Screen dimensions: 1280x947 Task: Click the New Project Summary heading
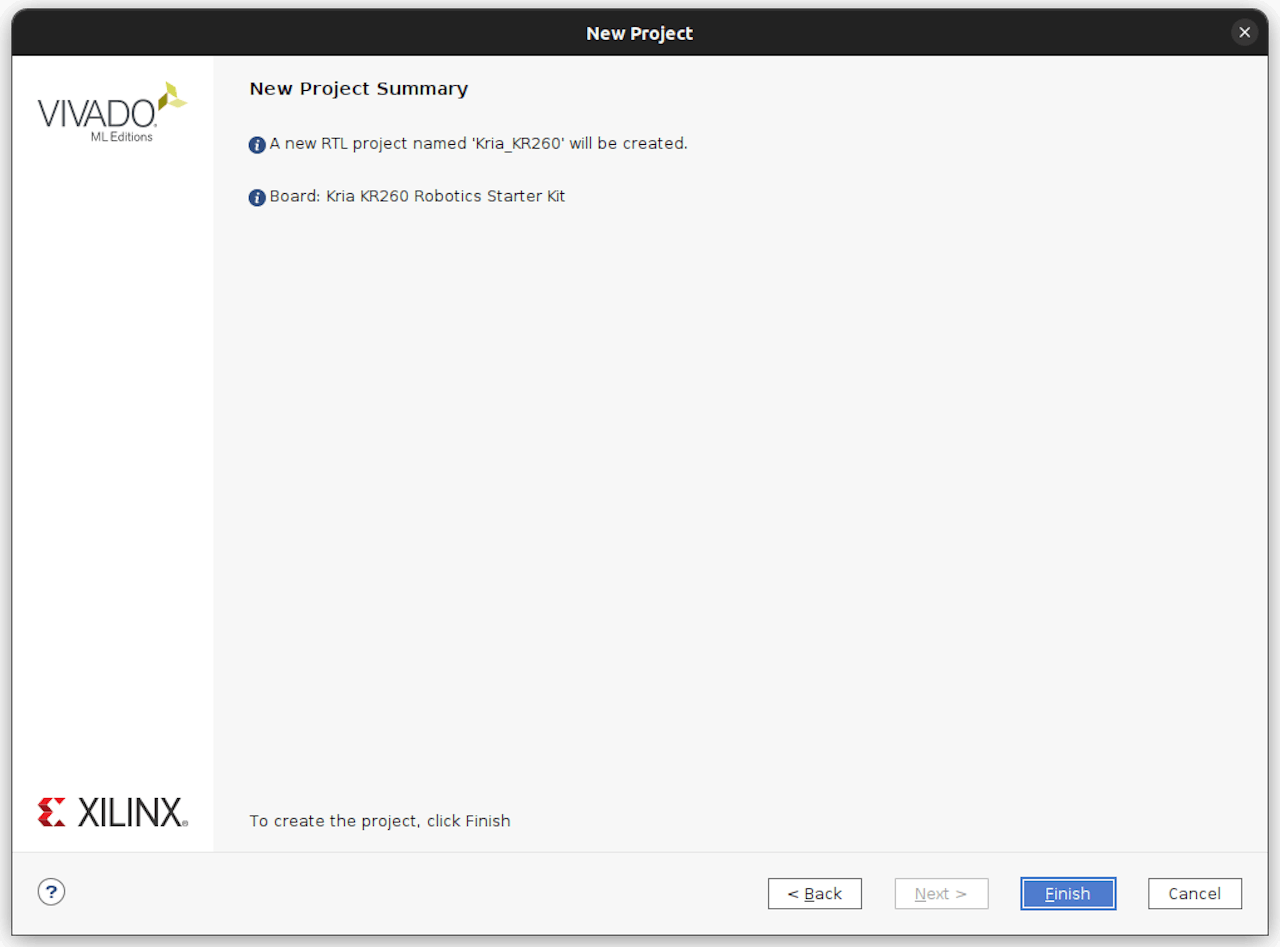pyautogui.click(x=358, y=89)
